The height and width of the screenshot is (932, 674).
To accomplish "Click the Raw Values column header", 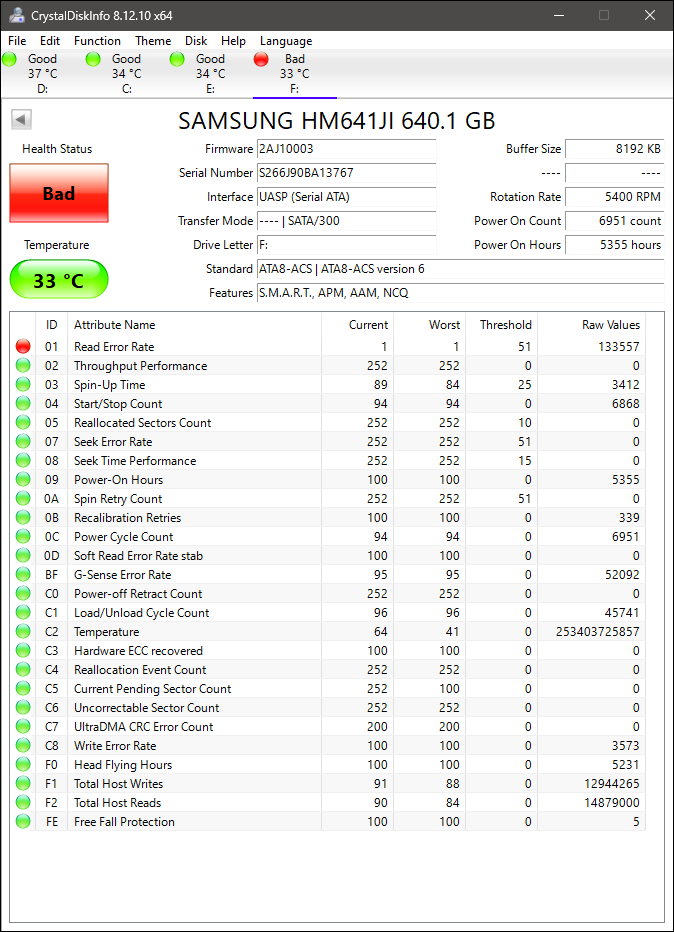I will pos(591,325).
